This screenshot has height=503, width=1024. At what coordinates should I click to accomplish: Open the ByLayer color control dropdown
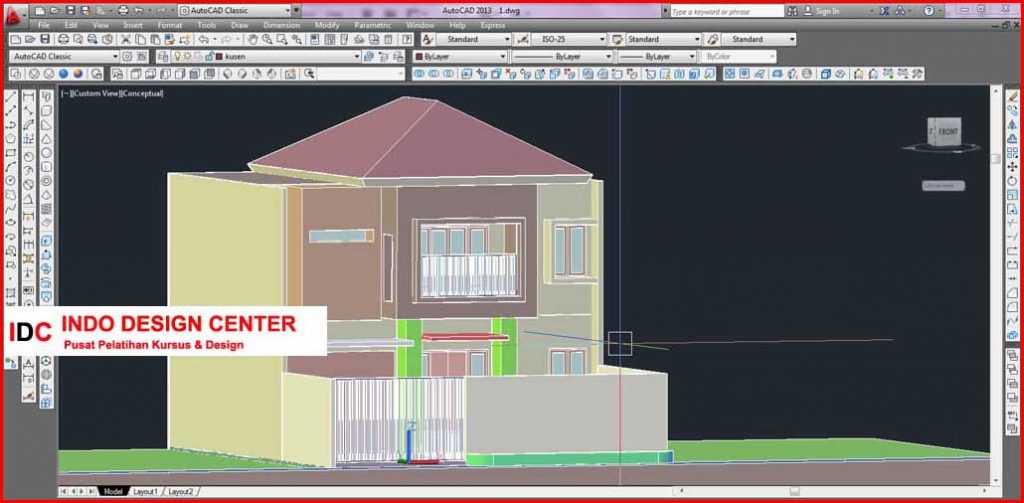[503, 57]
